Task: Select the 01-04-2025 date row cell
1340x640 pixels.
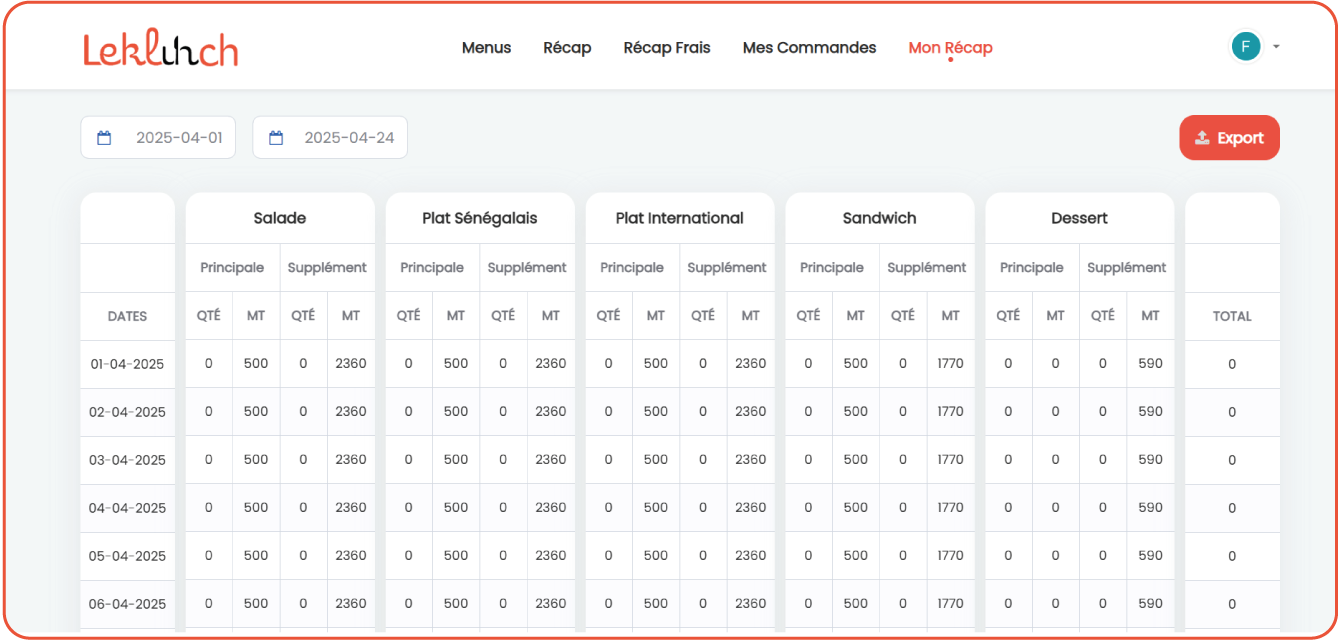Action: pyautogui.click(x=127, y=364)
